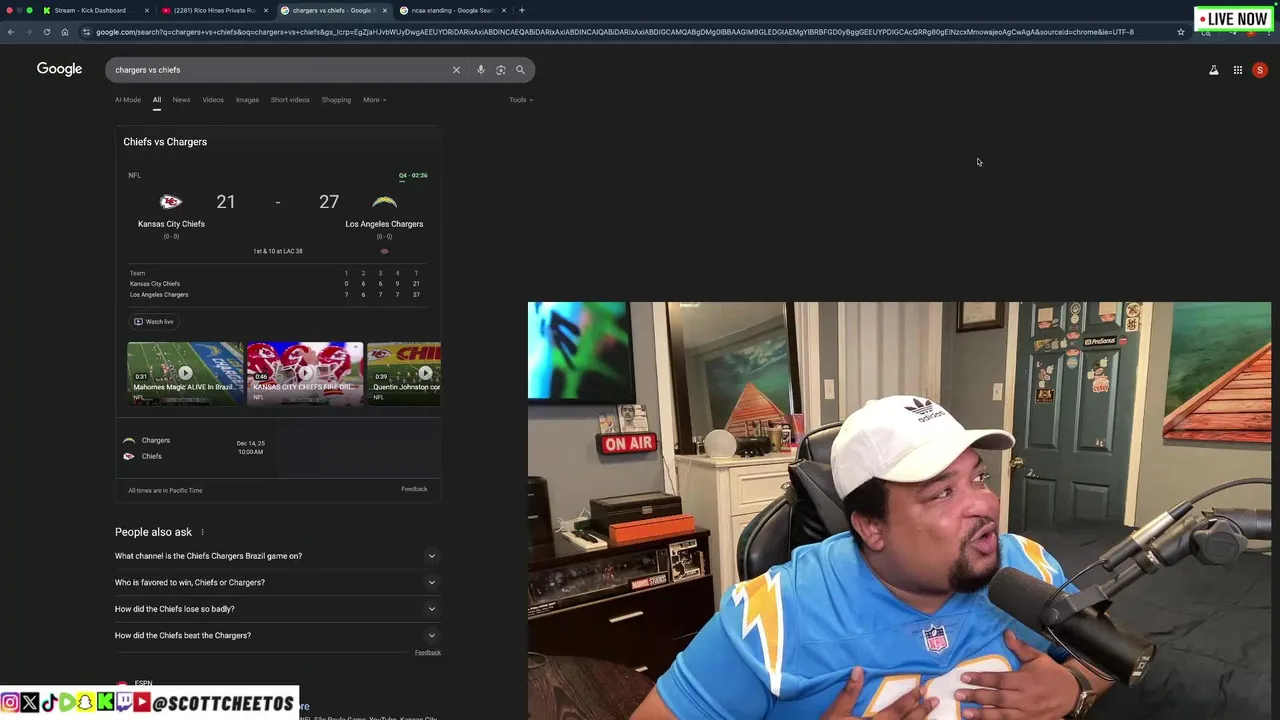Click the Los Angeles Chargers team name
The image size is (1280, 720).
tap(384, 224)
